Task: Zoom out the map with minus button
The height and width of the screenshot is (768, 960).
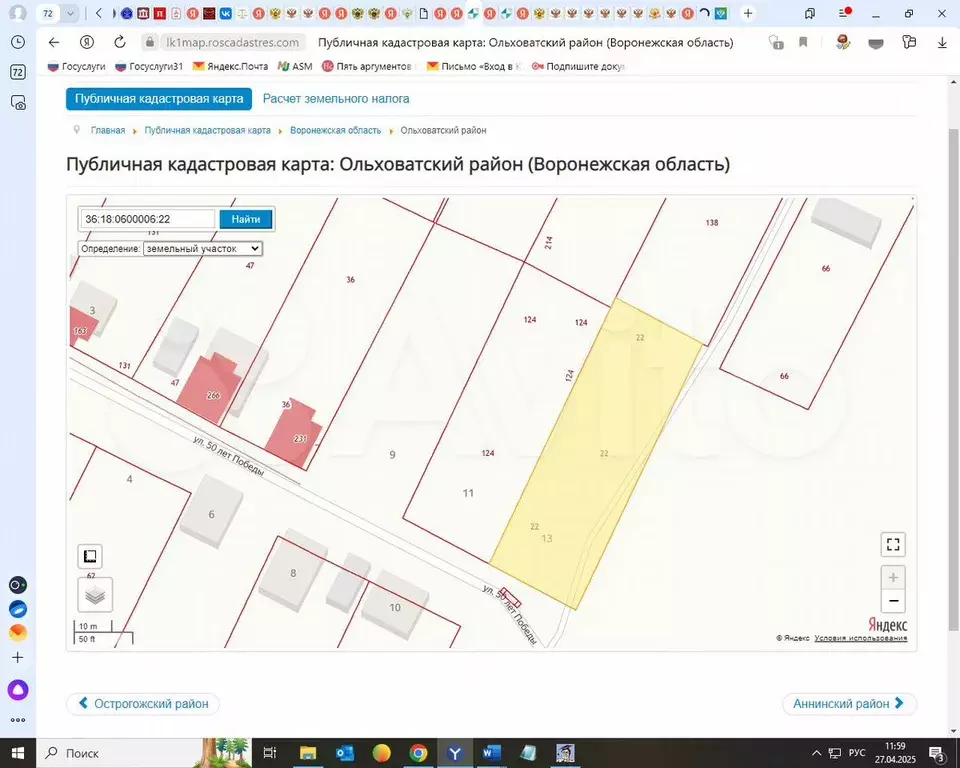Action: point(893,601)
